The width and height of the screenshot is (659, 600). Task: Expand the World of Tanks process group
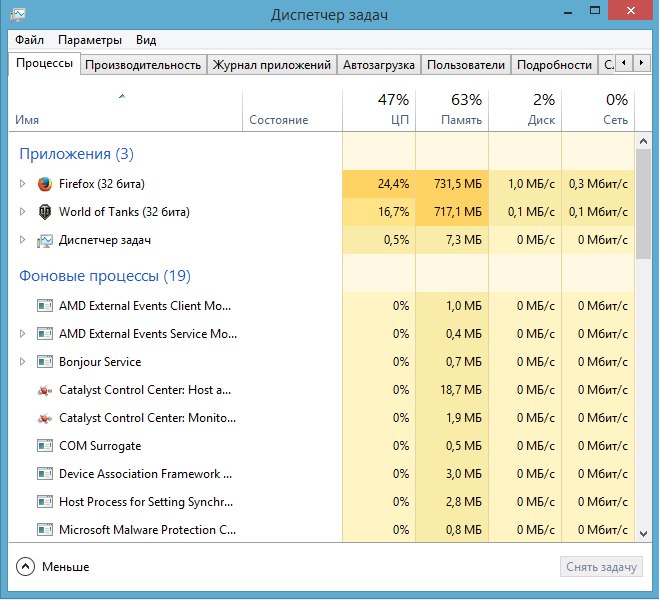click(x=22, y=212)
